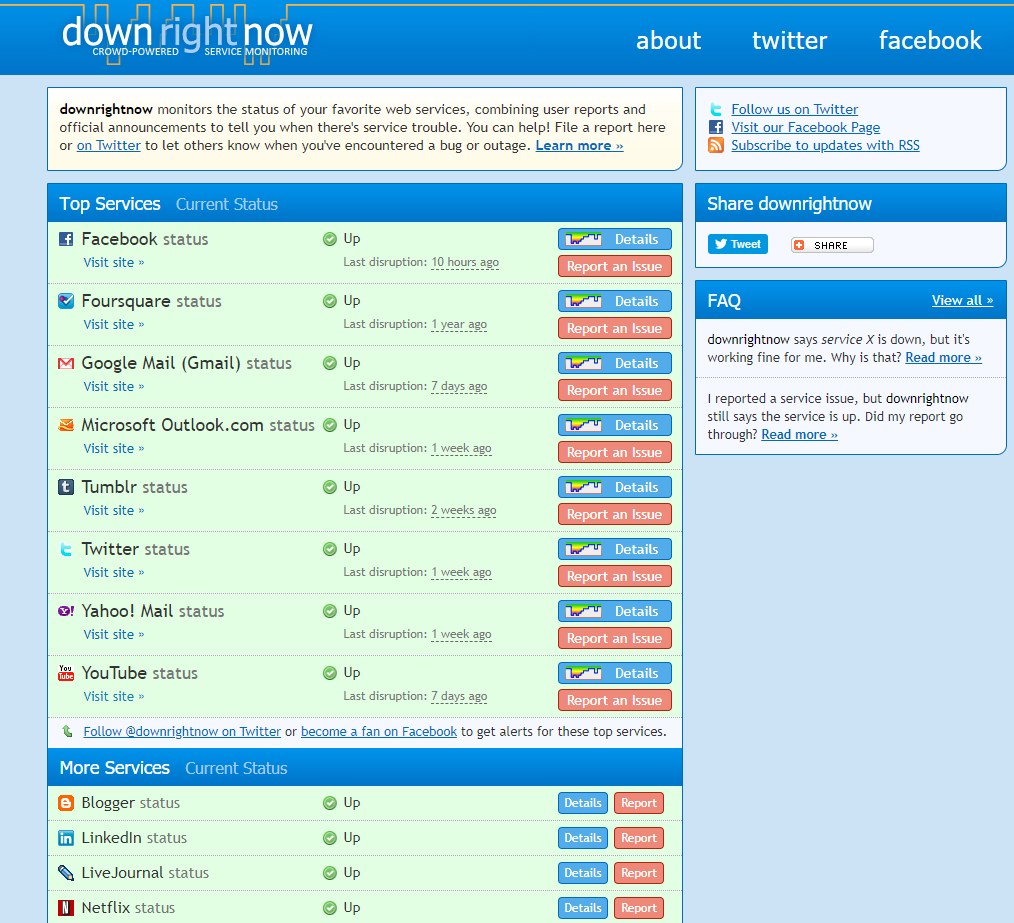
Task: Click Facebook icon beside Visit our Facebook Page
Action: (715, 127)
